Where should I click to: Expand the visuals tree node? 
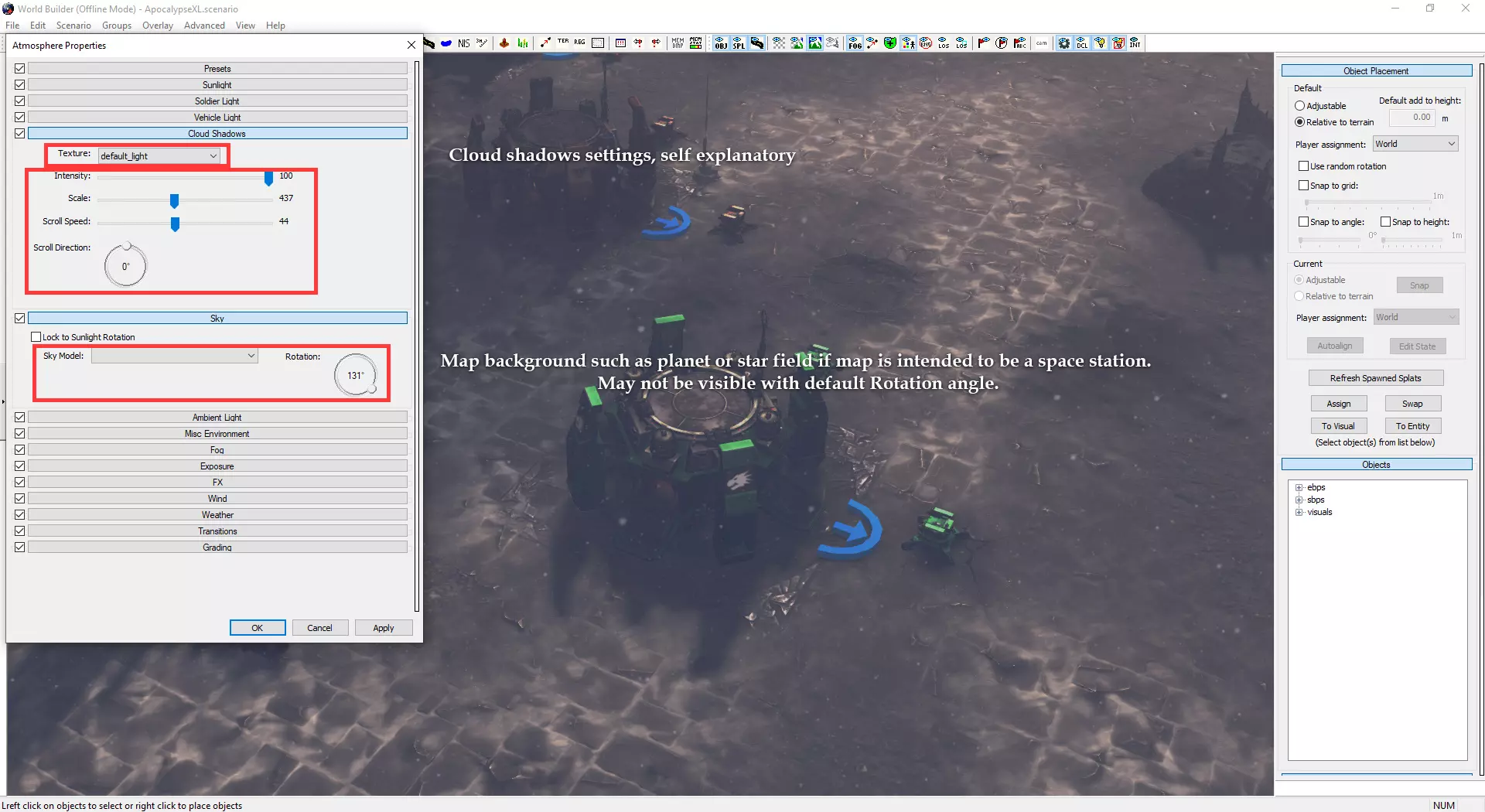(1299, 513)
